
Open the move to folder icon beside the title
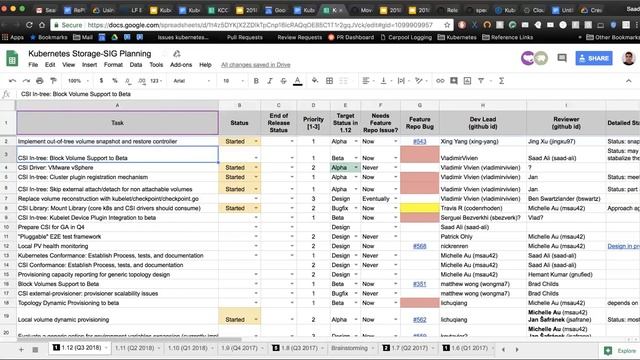pyautogui.click(x=177, y=53)
